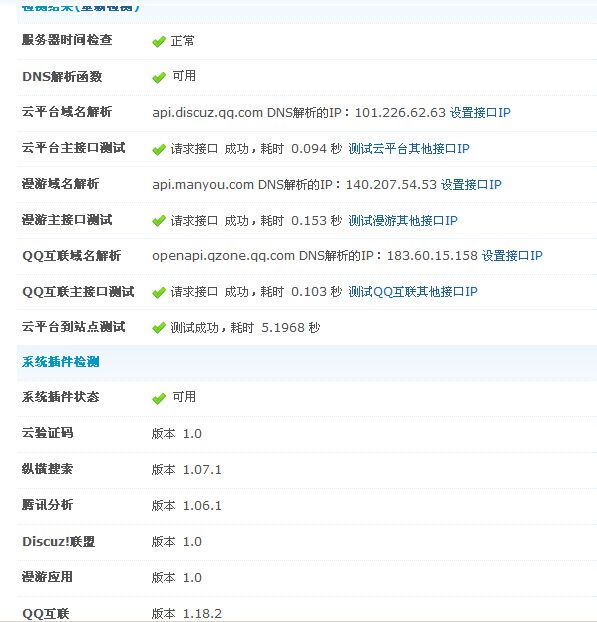Open 设置接口IP link for api.manyou.com
Viewport: 597px width, 622px height.
click(x=471, y=184)
